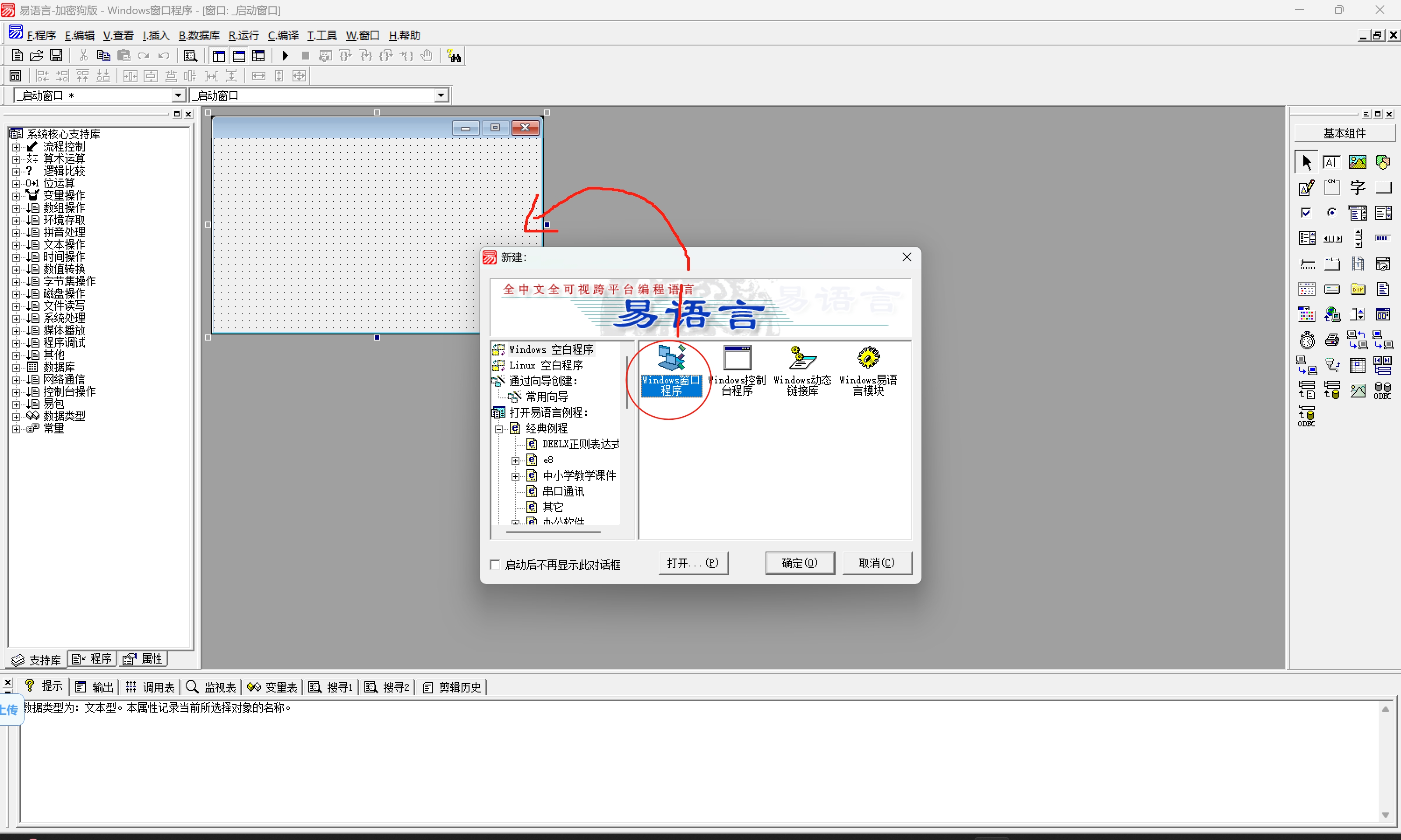Click the hand tool toolbar icon

coord(427,56)
